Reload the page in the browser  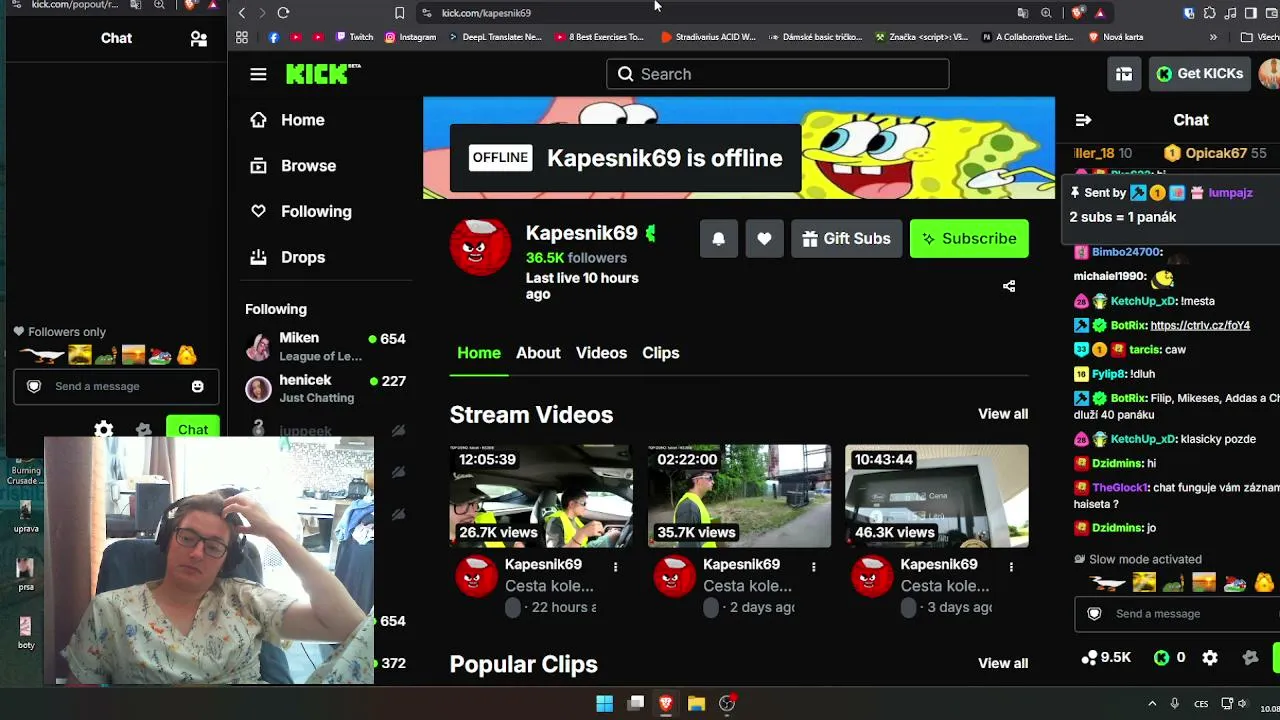[283, 13]
